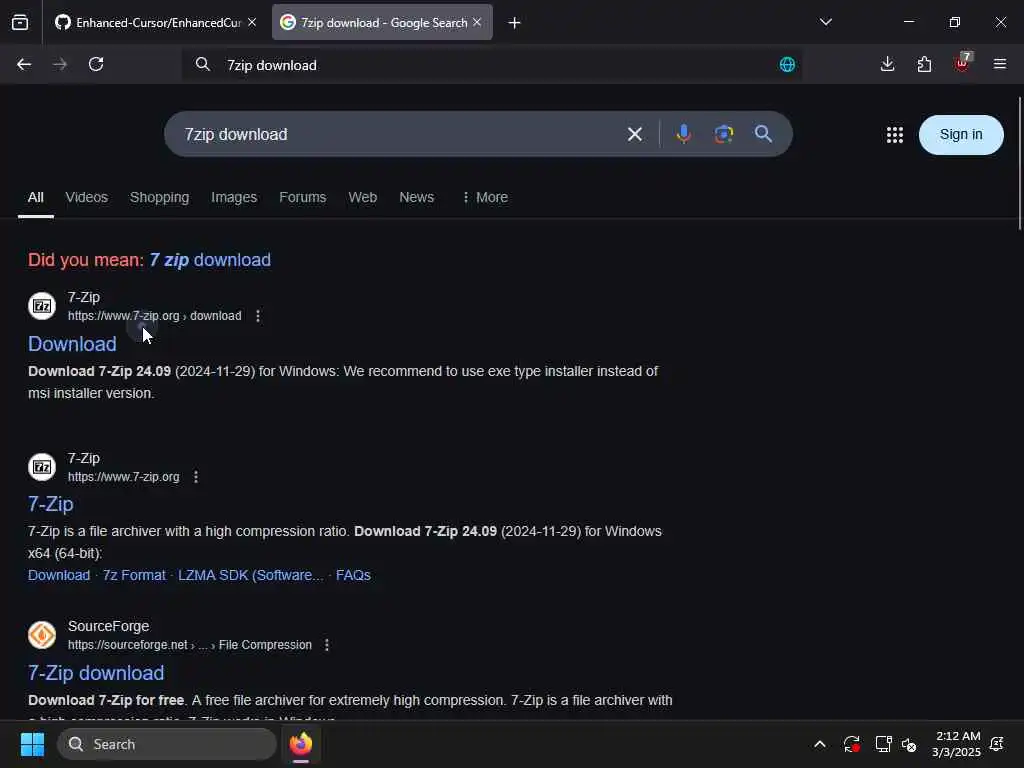
Task: Click the translate globe icon in address bar
Action: click(x=788, y=64)
